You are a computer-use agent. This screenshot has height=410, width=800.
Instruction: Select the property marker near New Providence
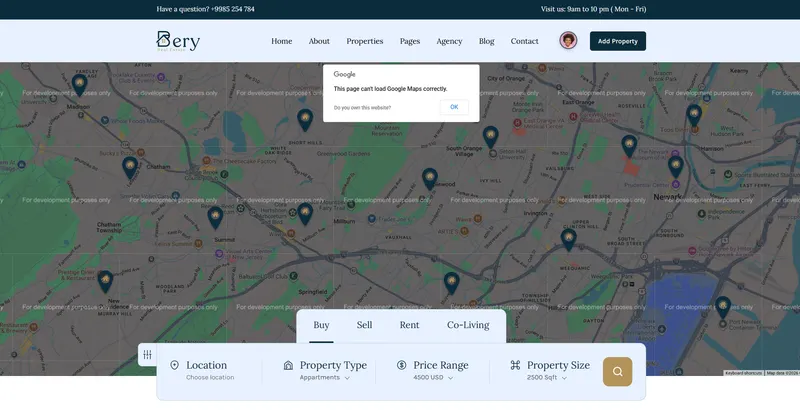coord(105,281)
